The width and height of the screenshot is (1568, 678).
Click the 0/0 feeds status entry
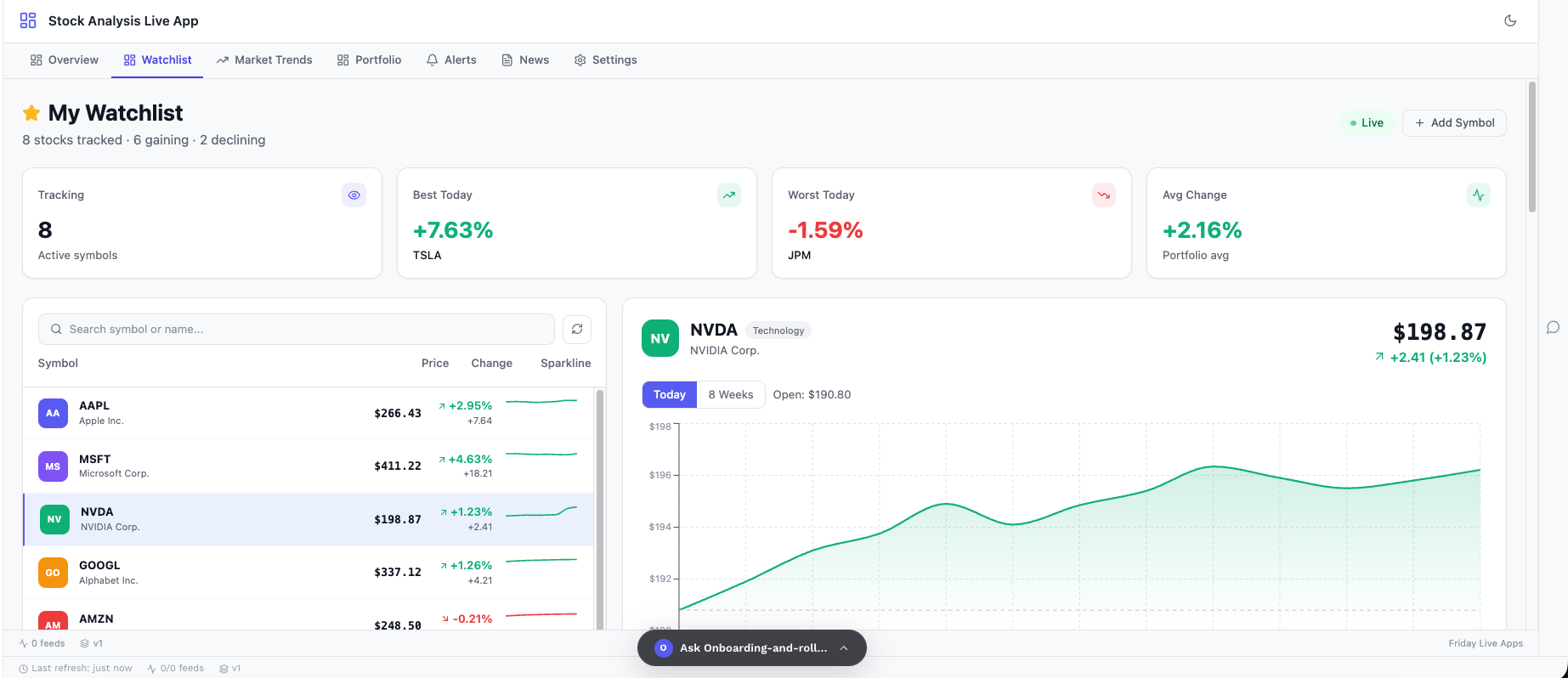(176, 668)
